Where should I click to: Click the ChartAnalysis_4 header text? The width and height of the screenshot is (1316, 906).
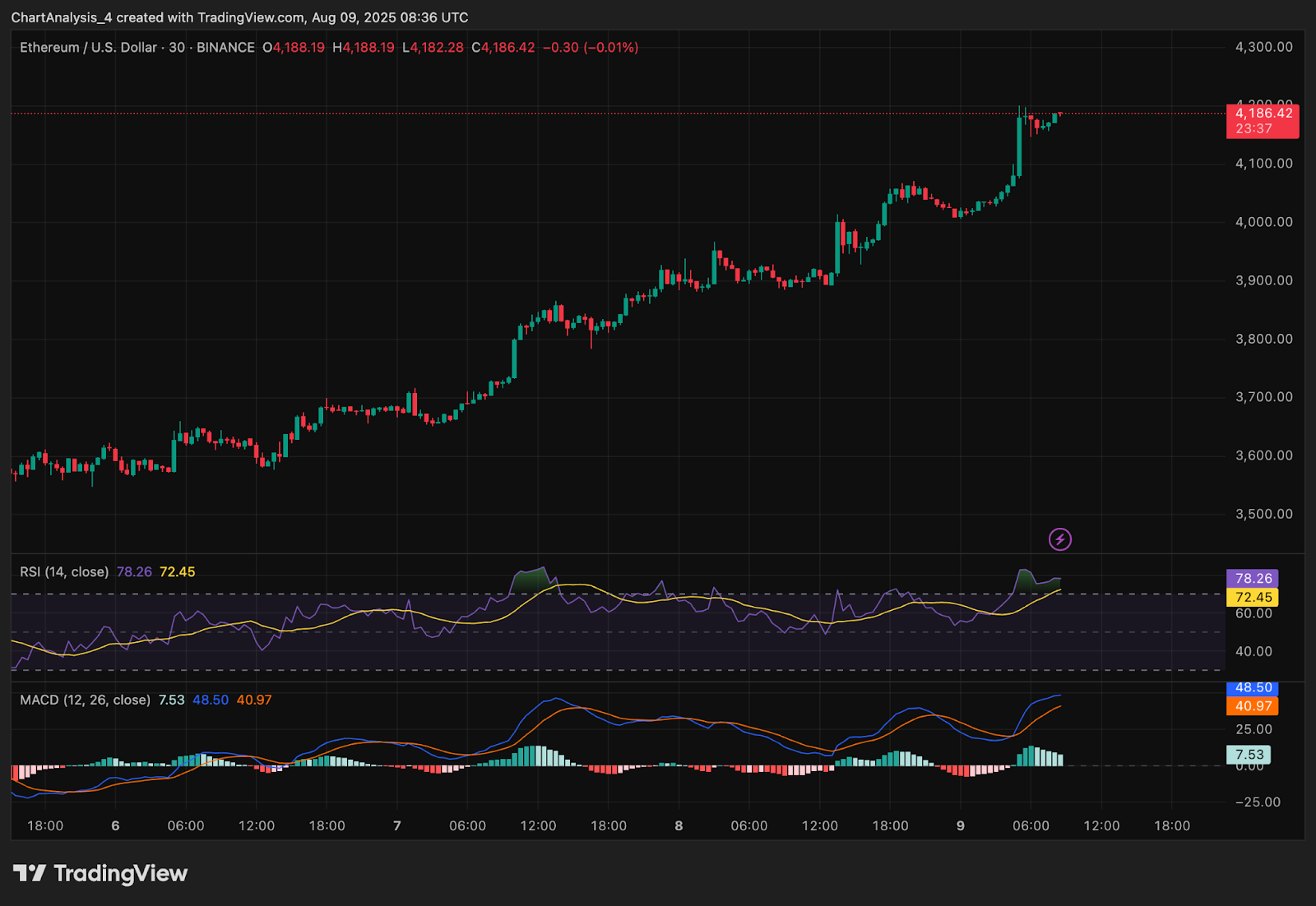[x=61, y=17]
